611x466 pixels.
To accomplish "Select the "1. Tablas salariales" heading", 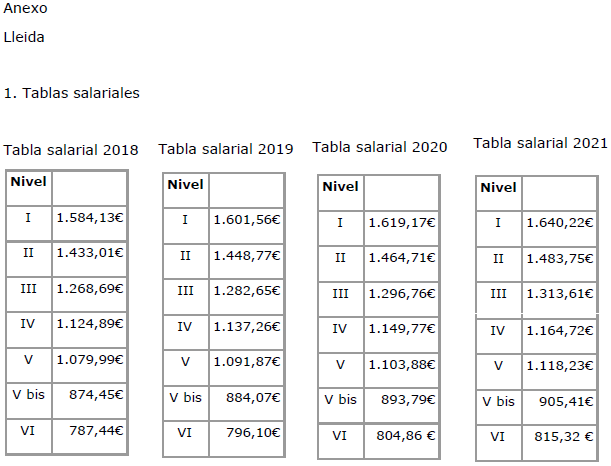I will click(x=71, y=93).
